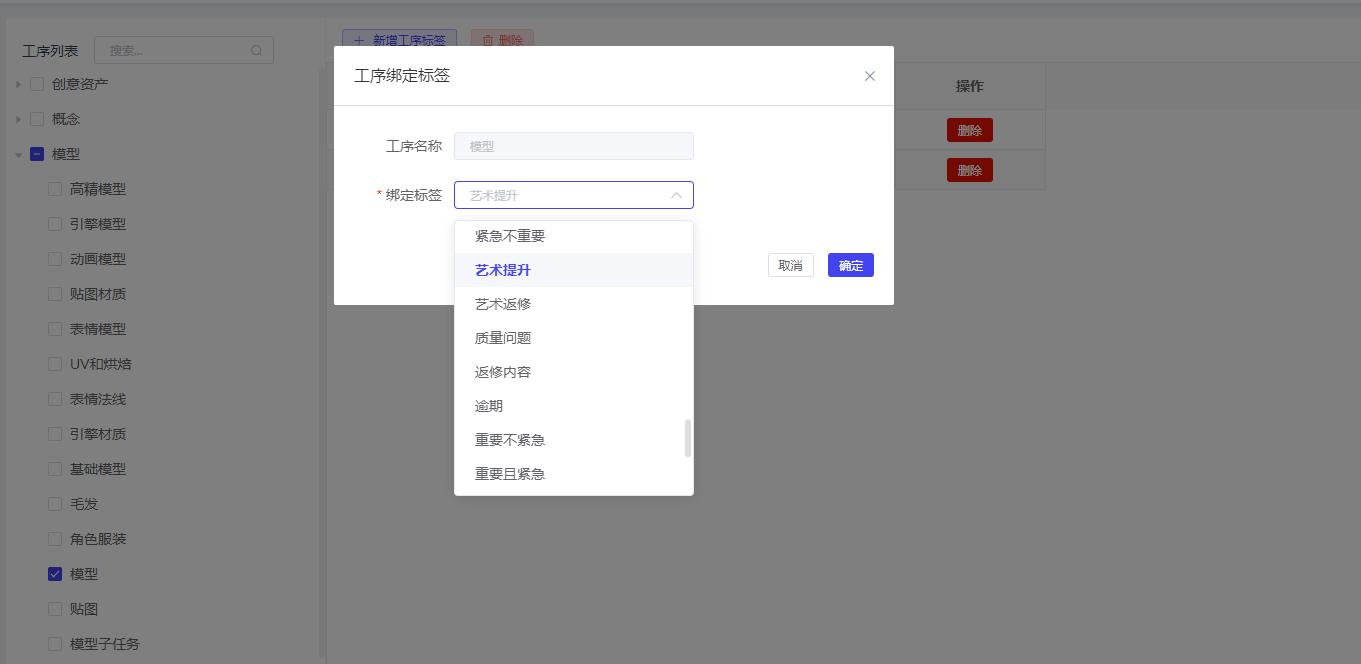Check the 引擎模型 checkbox
Image resolution: width=1361 pixels, height=664 pixels.
tap(55, 224)
